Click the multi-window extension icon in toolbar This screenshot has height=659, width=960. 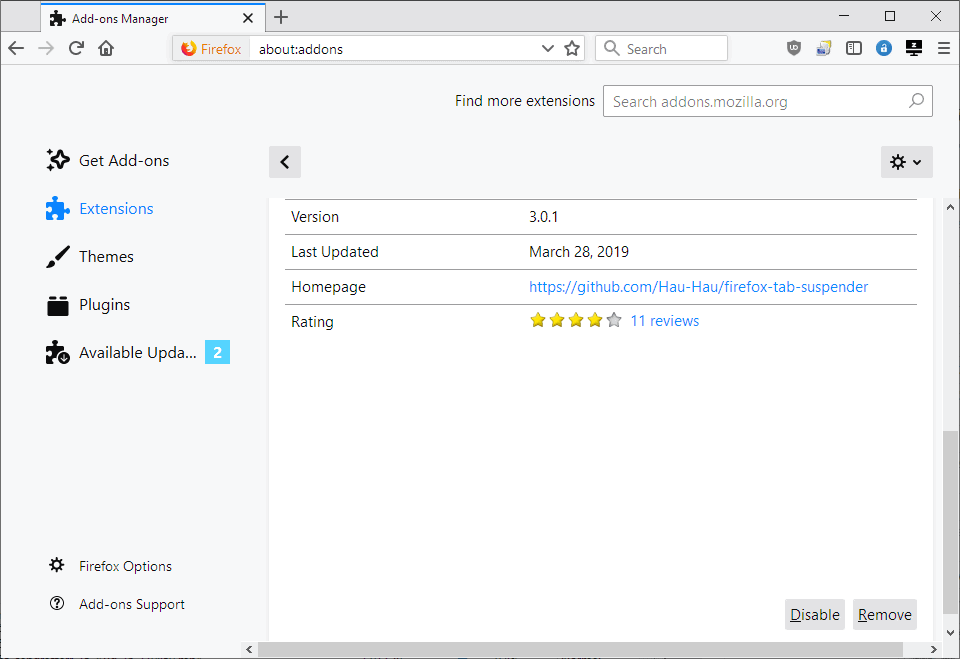tap(823, 48)
